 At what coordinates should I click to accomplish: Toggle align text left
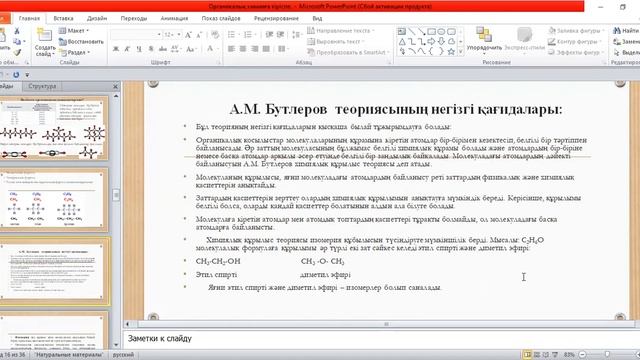point(231,49)
